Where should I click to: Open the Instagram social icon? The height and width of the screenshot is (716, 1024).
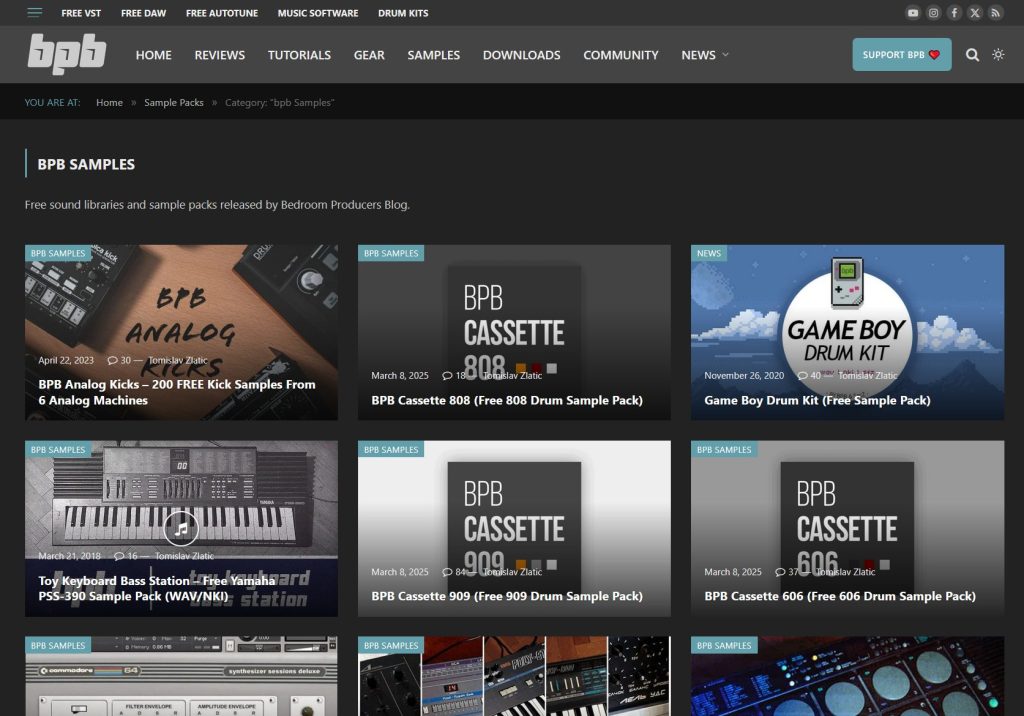(x=934, y=12)
